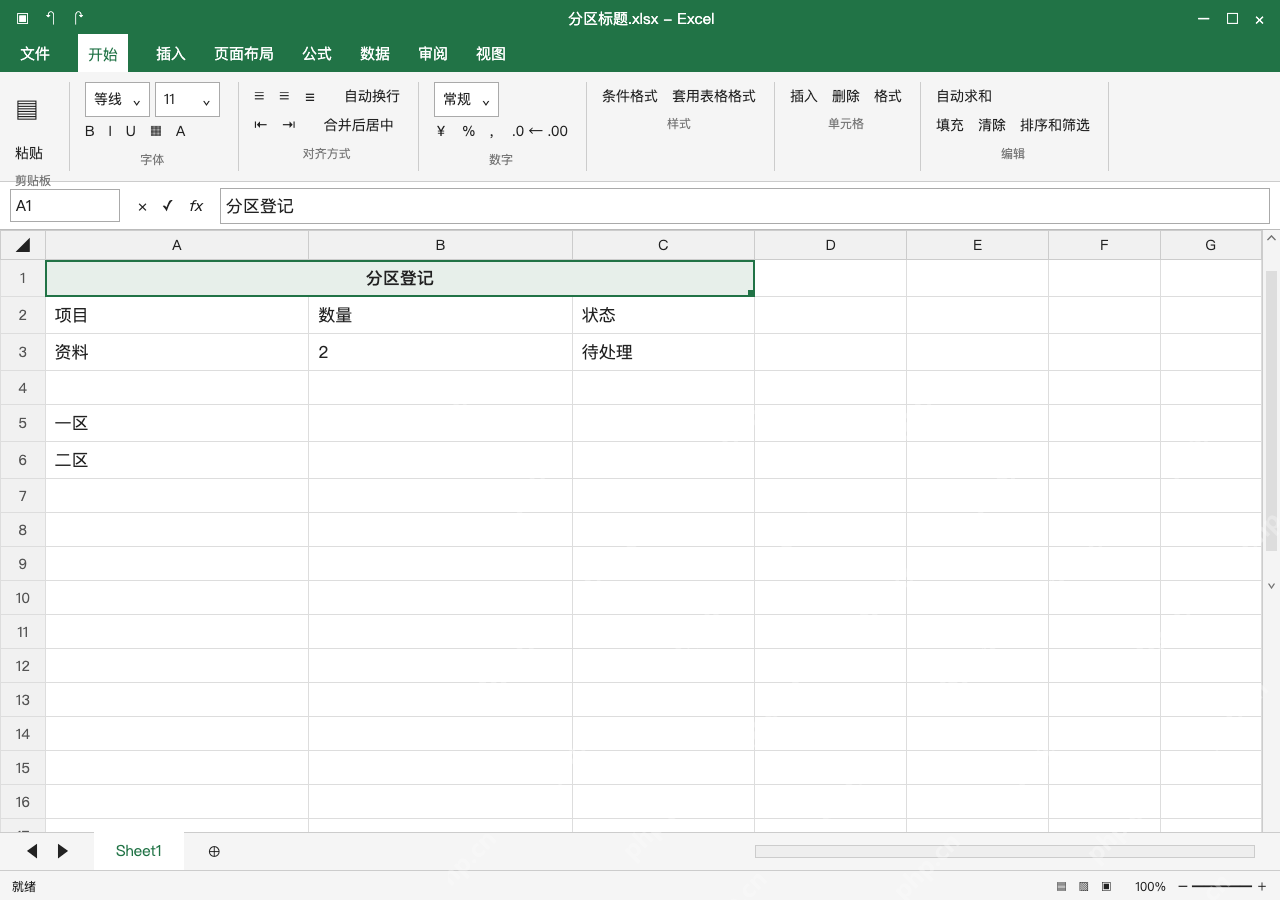Open the 文件 menu

[x=35, y=54]
